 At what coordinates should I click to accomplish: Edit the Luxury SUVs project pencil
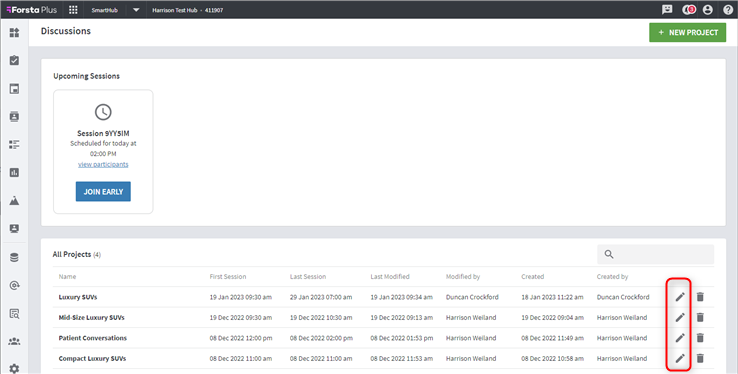680,297
